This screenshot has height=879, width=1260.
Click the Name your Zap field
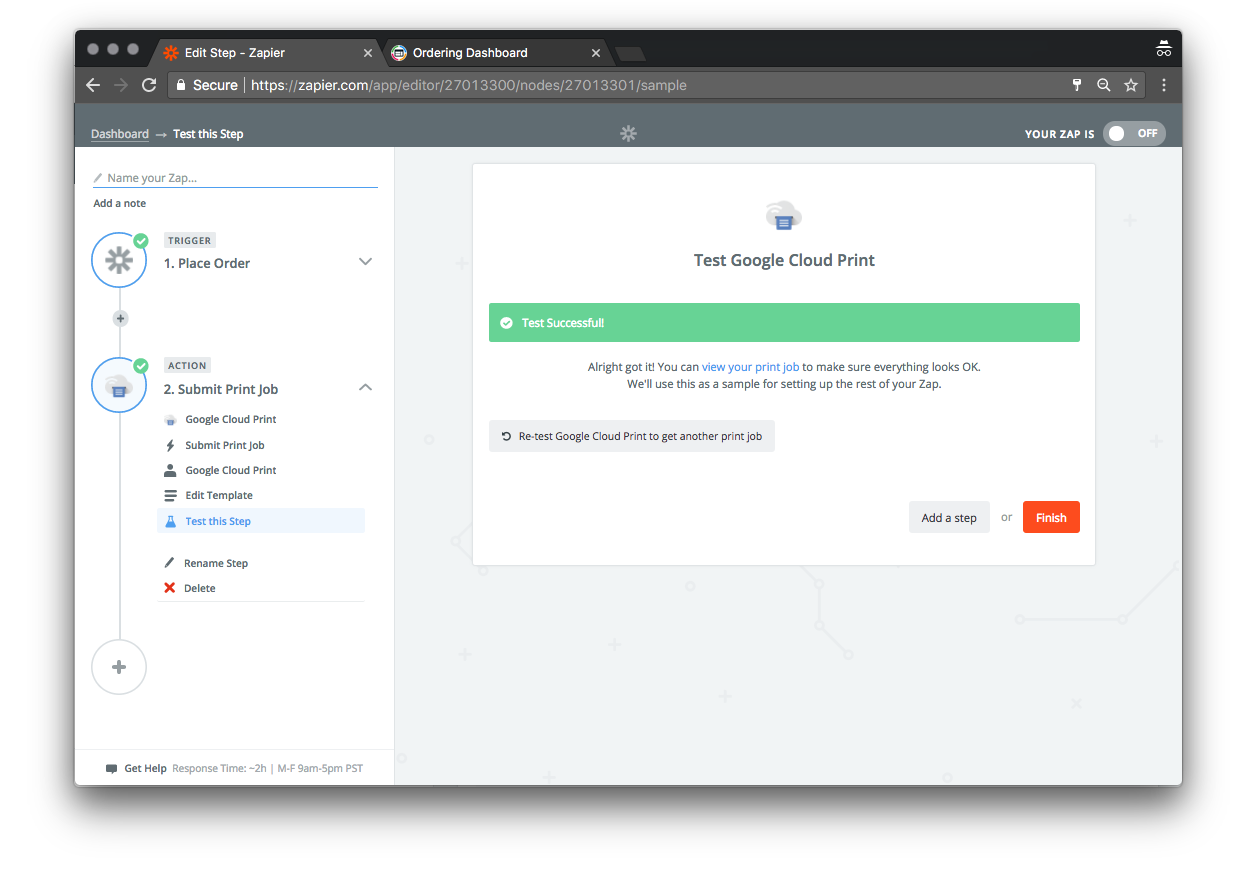236,178
